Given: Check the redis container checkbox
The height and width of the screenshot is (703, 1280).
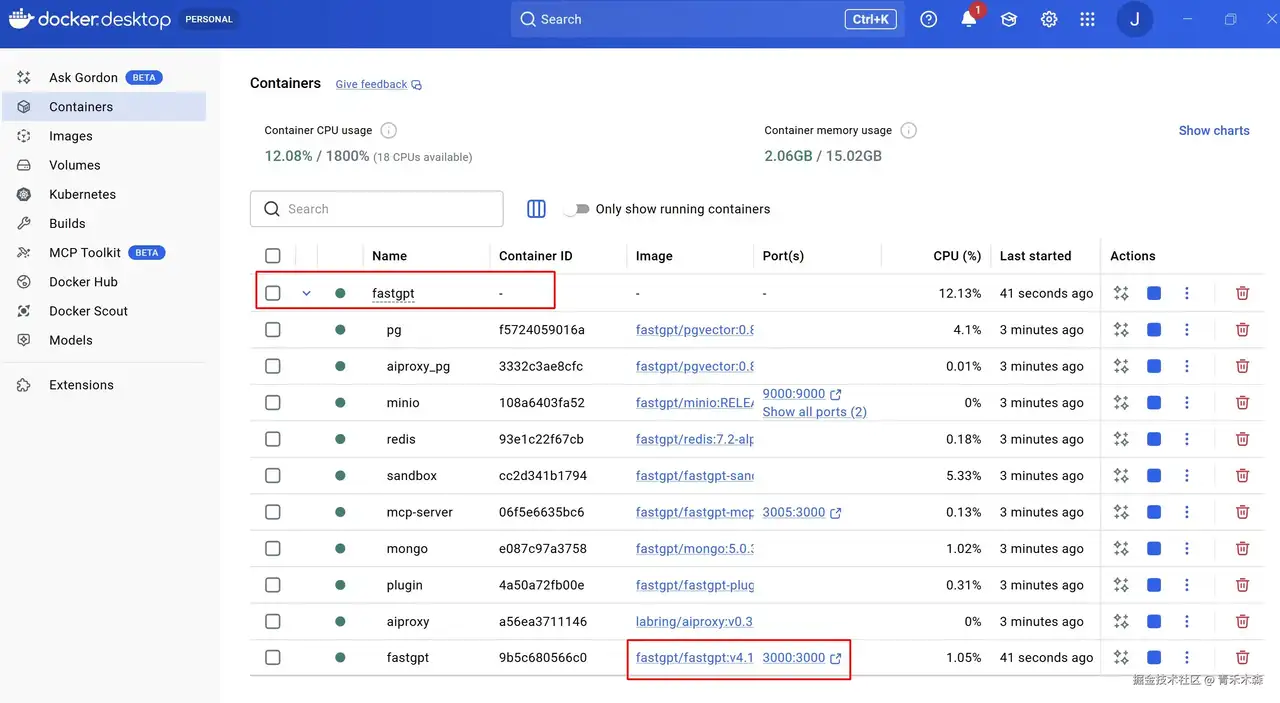Looking at the screenshot, I should pos(273,439).
